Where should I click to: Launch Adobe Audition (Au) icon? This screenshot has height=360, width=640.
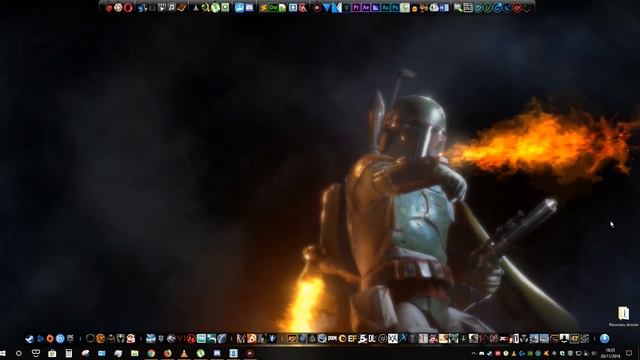pos(385,7)
